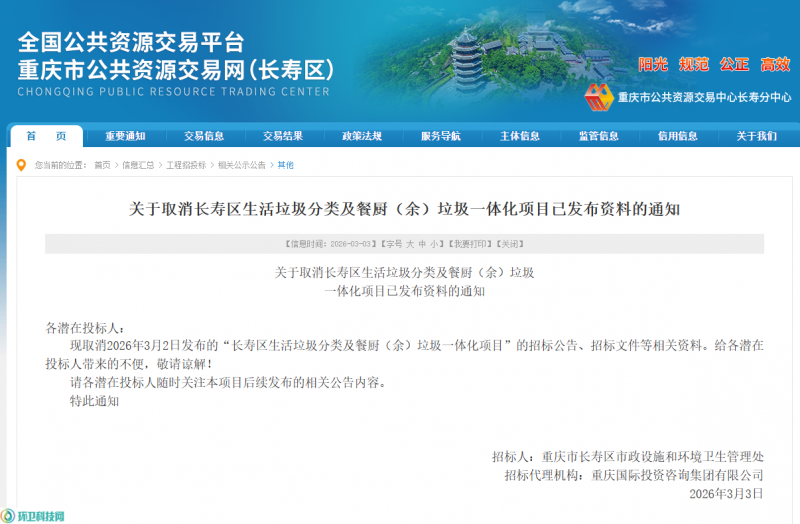Click the Chongqing trading center logo icon
This screenshot has width=800, height=524.
[598, 97]
